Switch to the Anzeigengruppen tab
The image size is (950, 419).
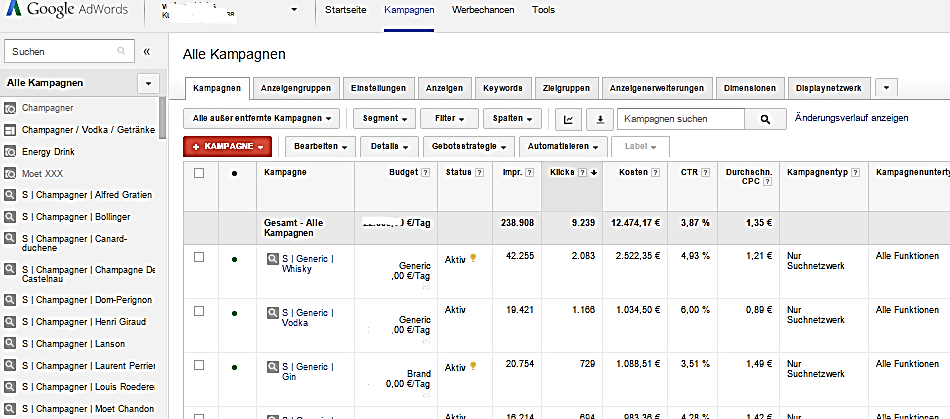coord(296,88)
